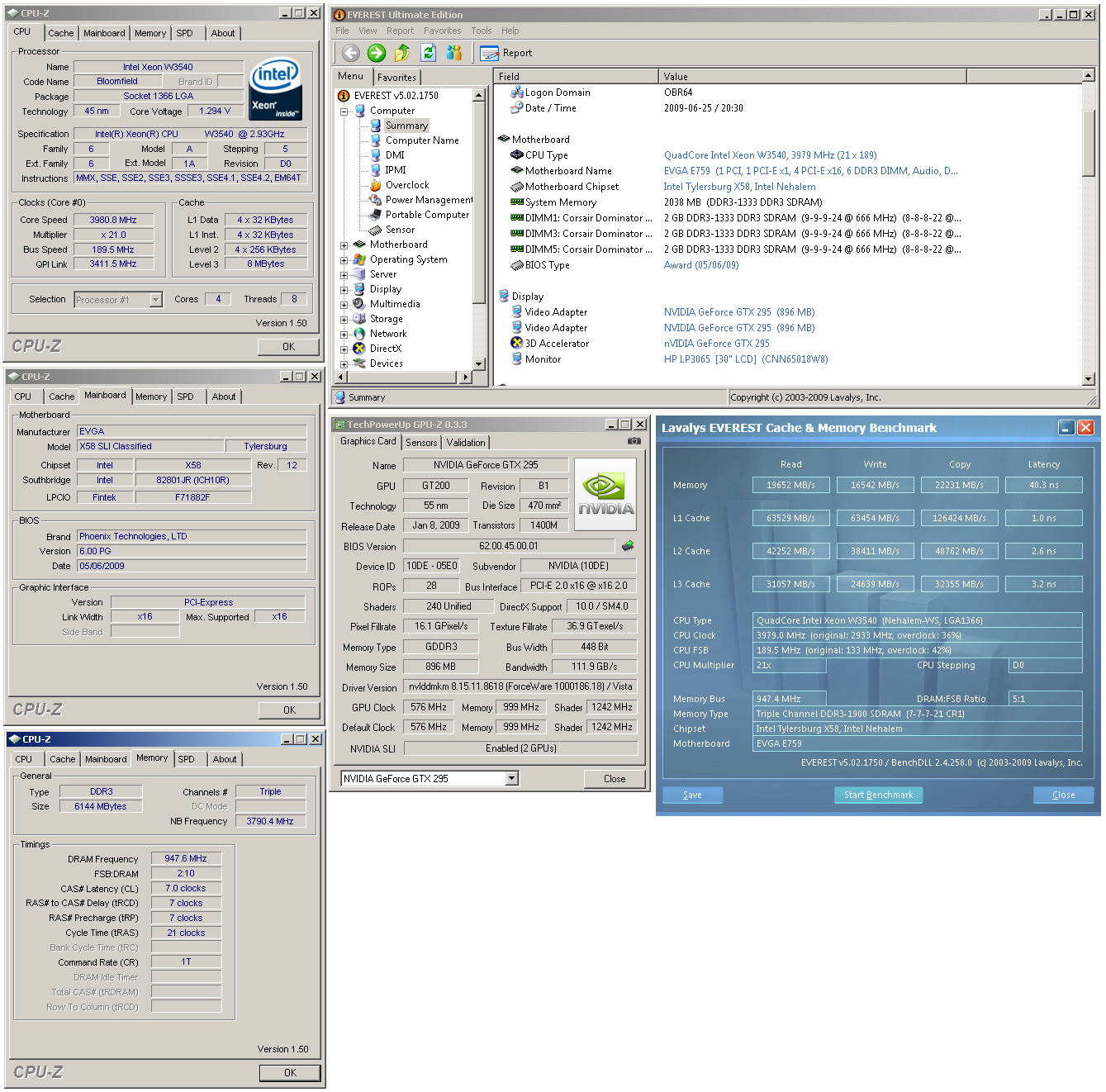Image resolution: width=1106 pixels, height=1092 pixels.
Task: Expand the Server node in EVEREST tree
Action: [x=344, y=274]
